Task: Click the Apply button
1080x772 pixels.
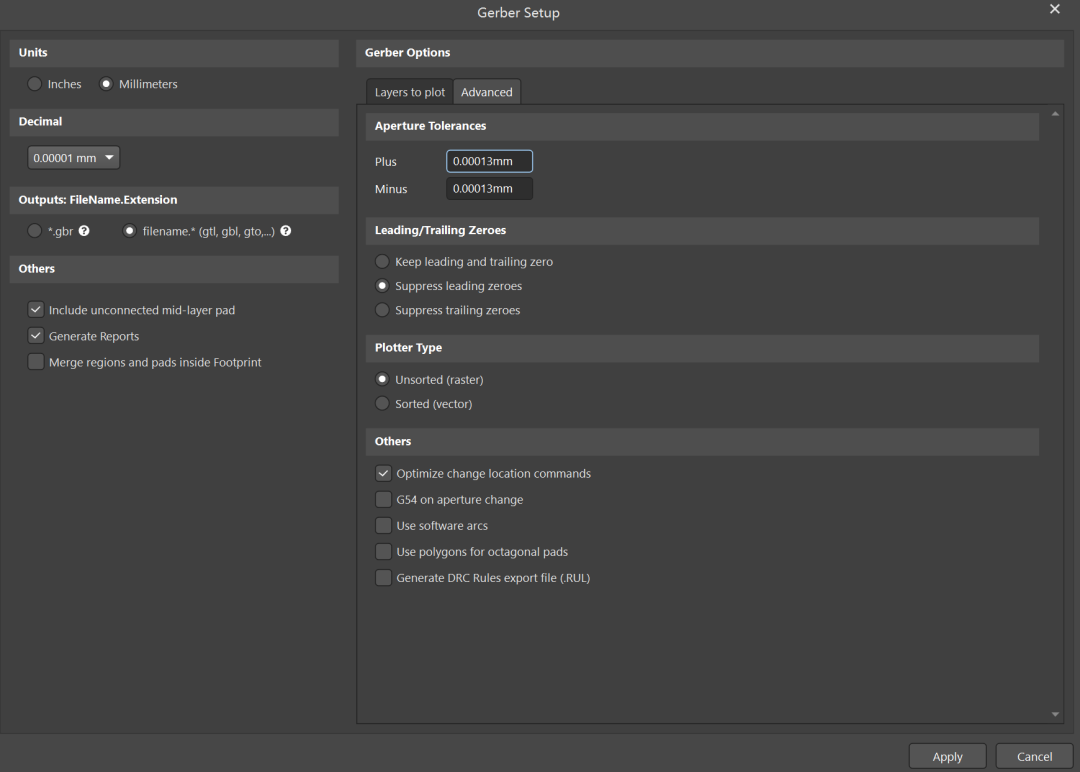Action: (947, 756)
